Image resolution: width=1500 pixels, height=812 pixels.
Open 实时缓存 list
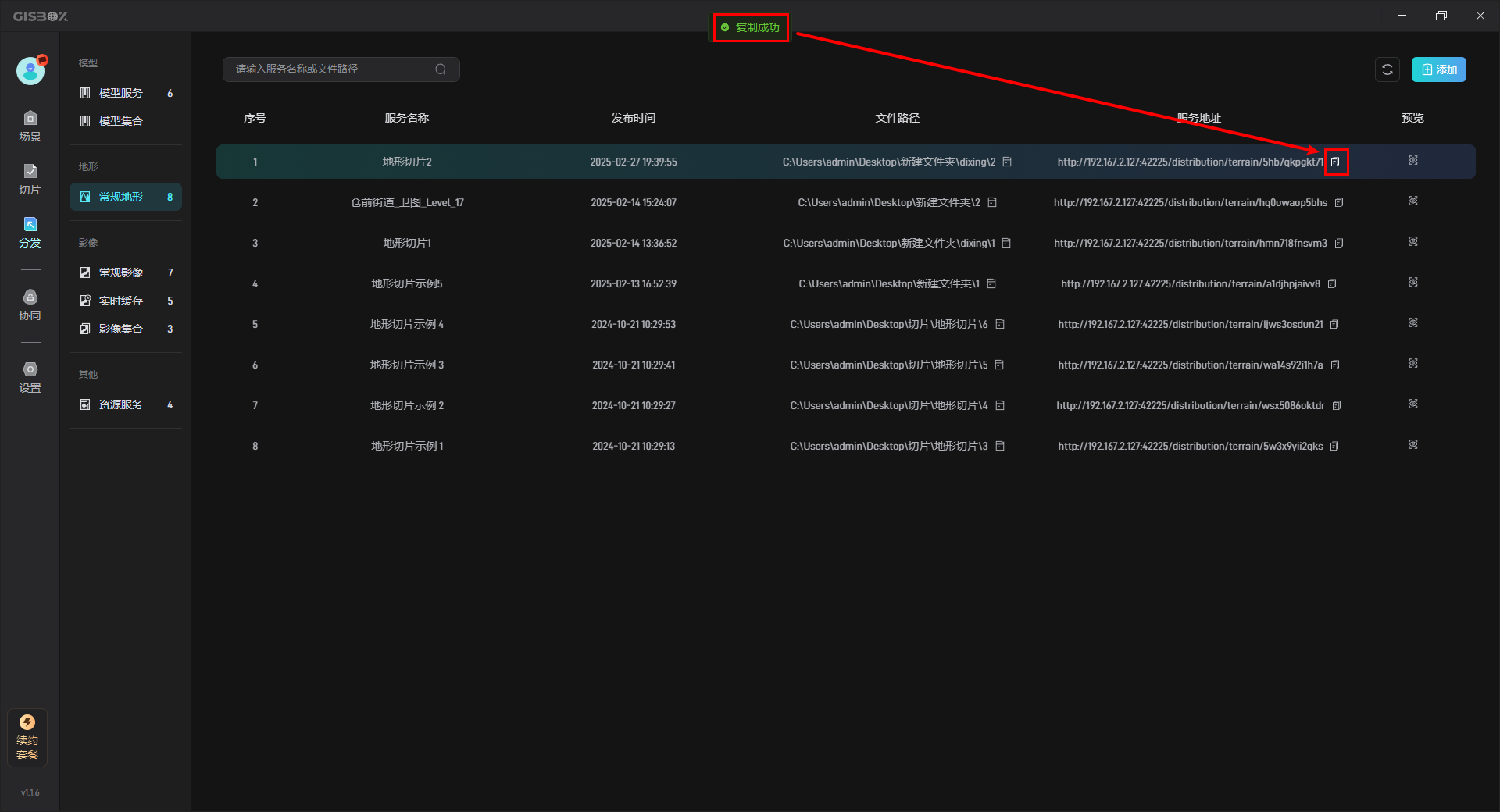[x=126, y=301]
